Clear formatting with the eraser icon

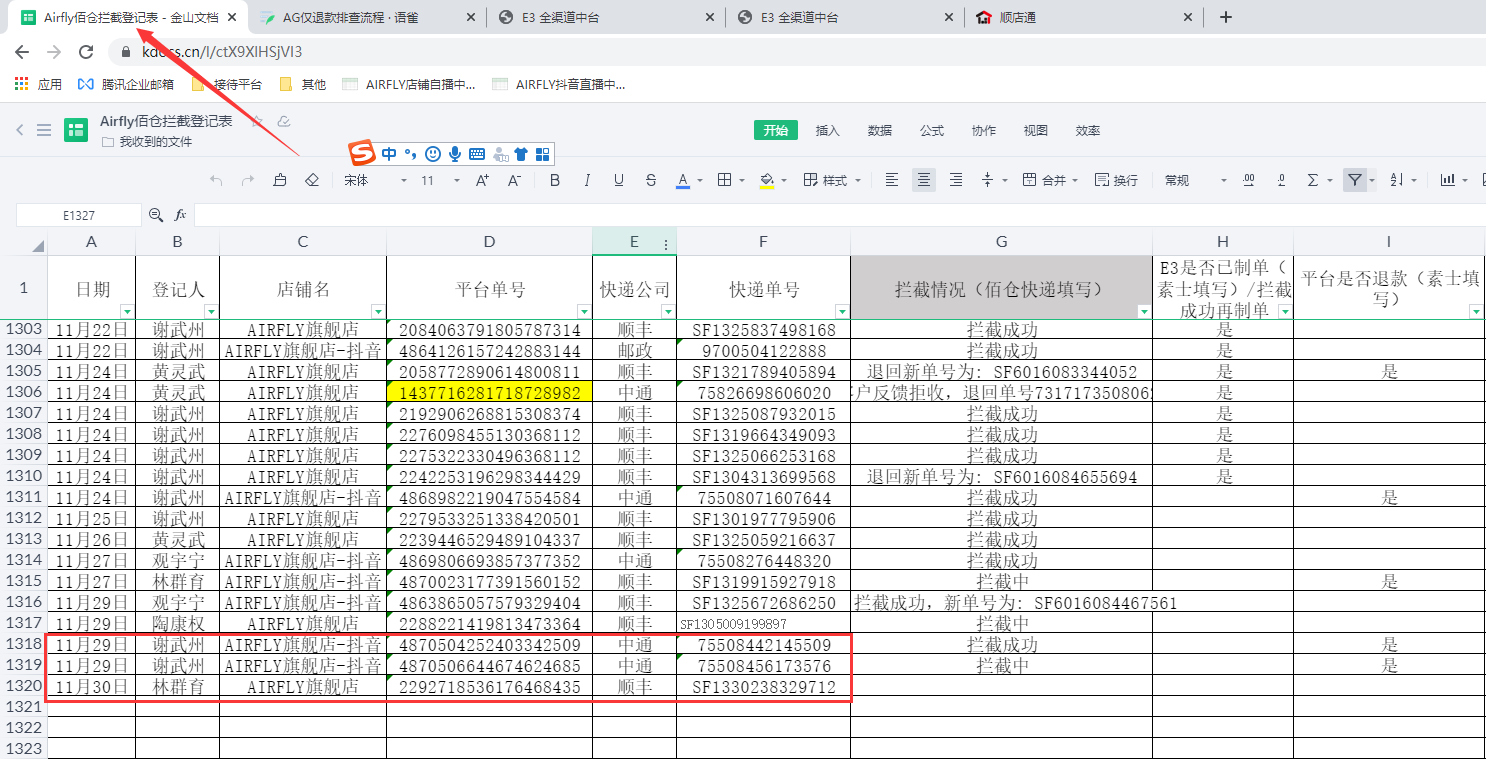312,180
